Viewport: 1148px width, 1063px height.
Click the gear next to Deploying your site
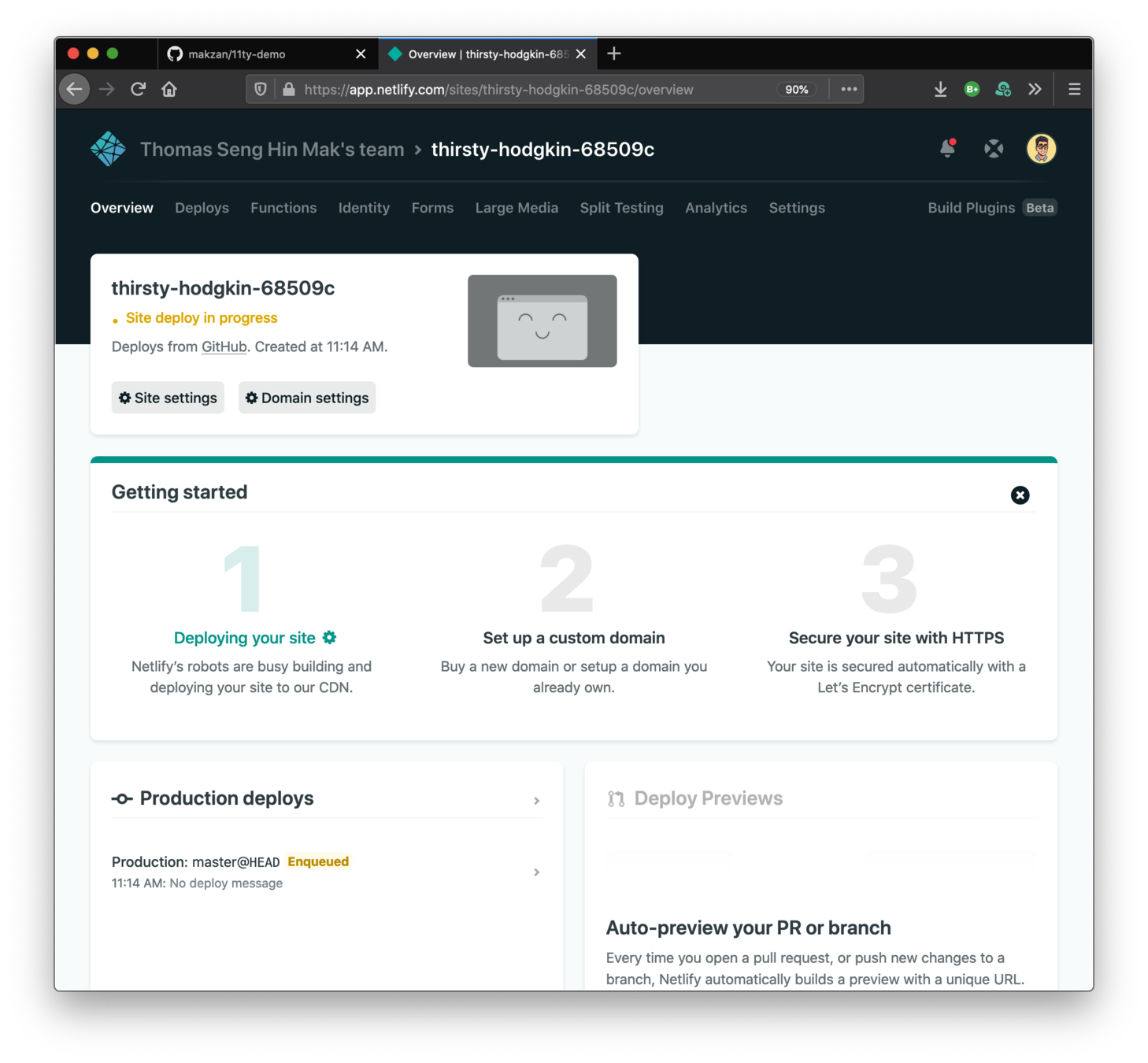329,637
